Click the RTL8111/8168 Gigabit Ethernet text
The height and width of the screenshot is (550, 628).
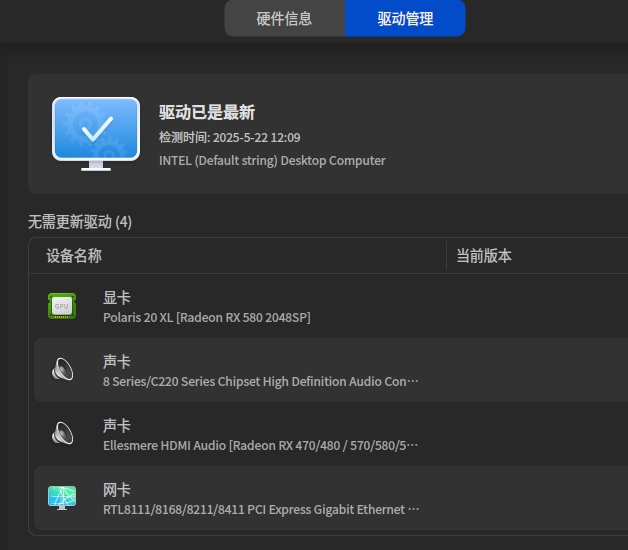pyautogui.click(x=261, y=510)
